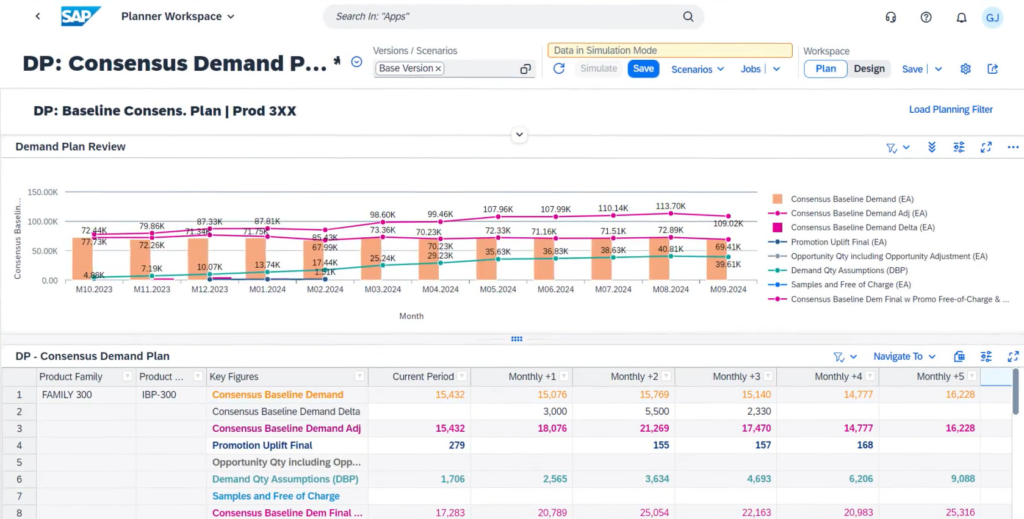Open Demand Plan Review more options
This screenshot has height=519, width=1024.
1013,148
